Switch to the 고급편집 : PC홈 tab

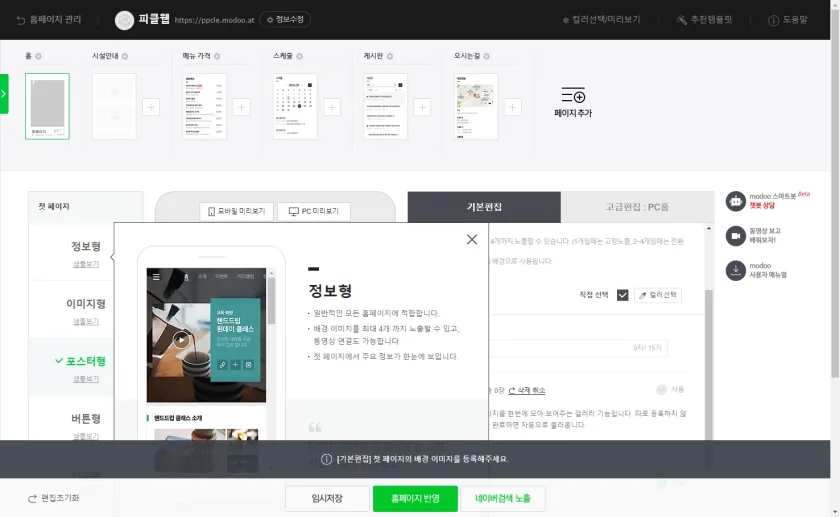point(637,208)
